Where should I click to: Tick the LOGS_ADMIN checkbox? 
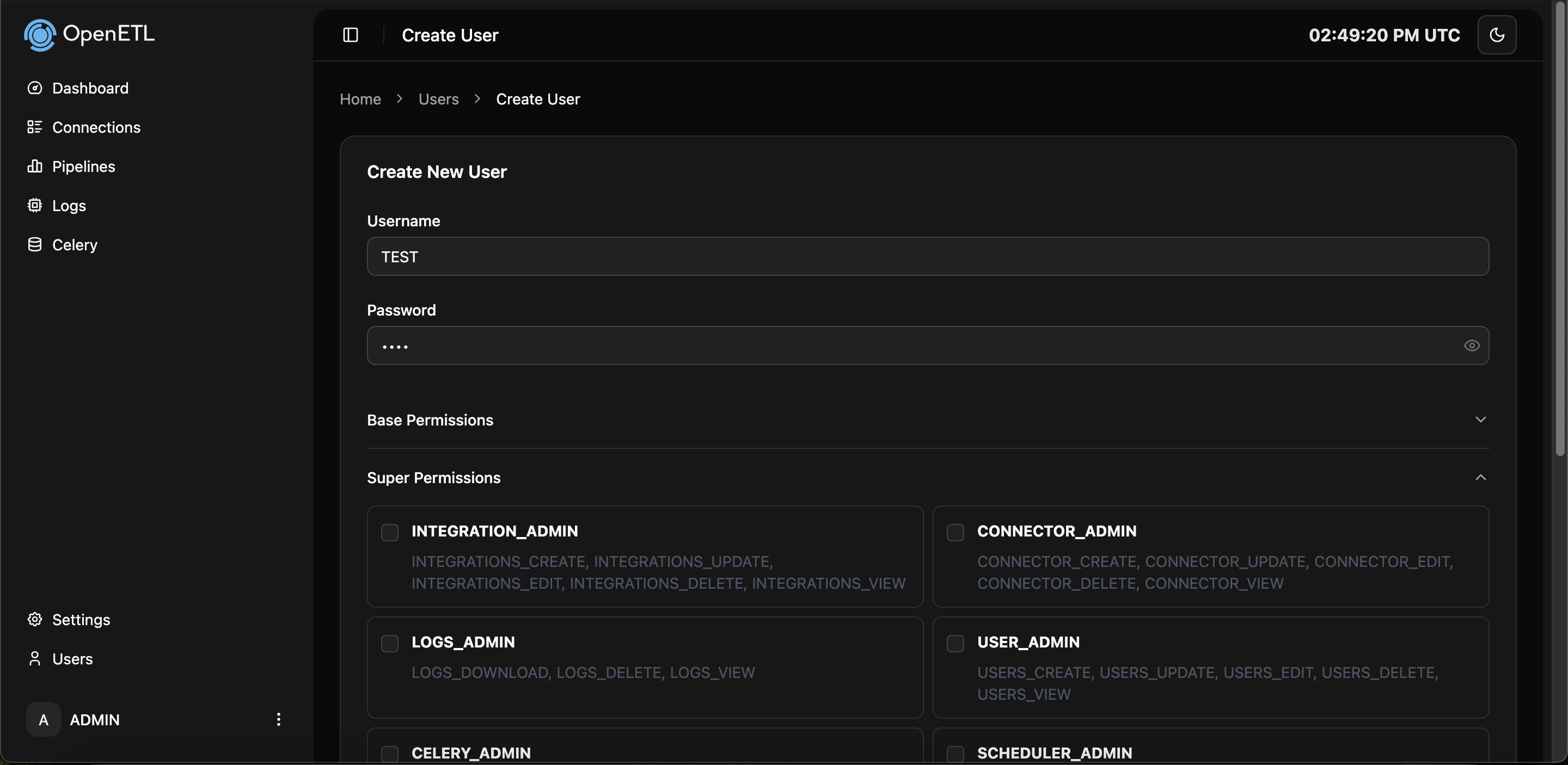(x=390, y=643)
